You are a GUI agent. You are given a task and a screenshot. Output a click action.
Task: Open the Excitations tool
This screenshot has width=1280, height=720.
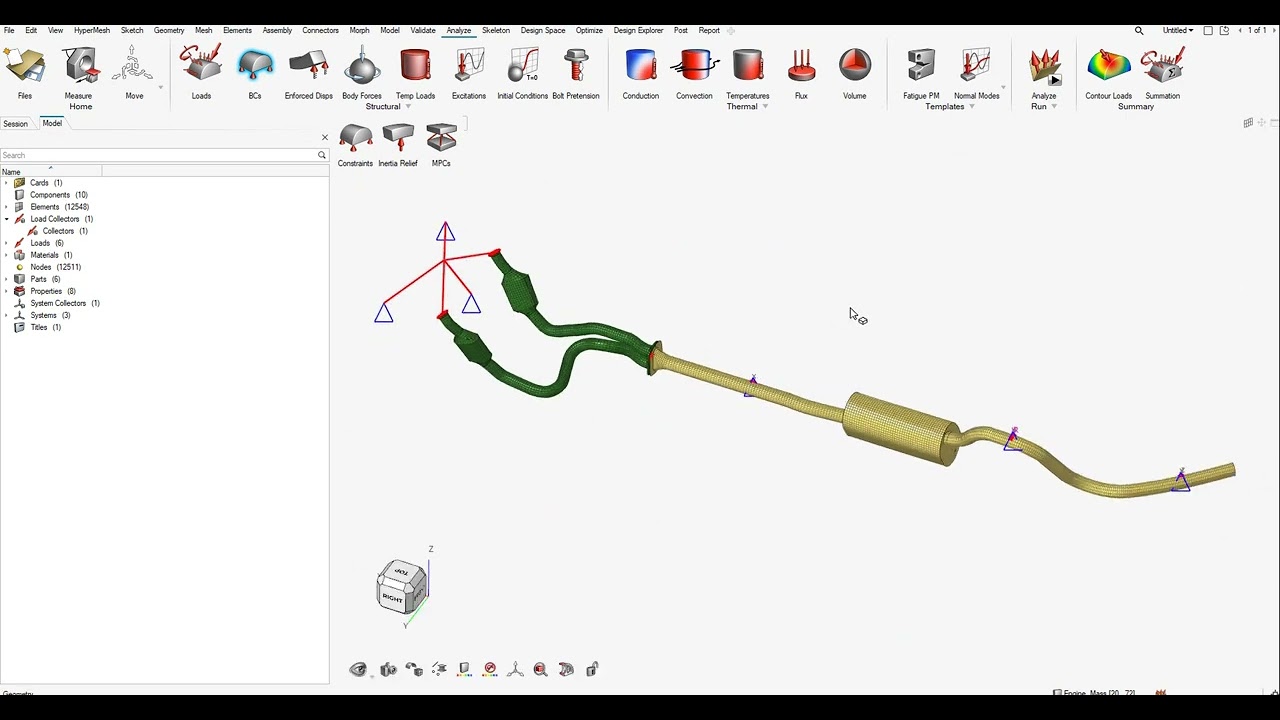point(469,74)
